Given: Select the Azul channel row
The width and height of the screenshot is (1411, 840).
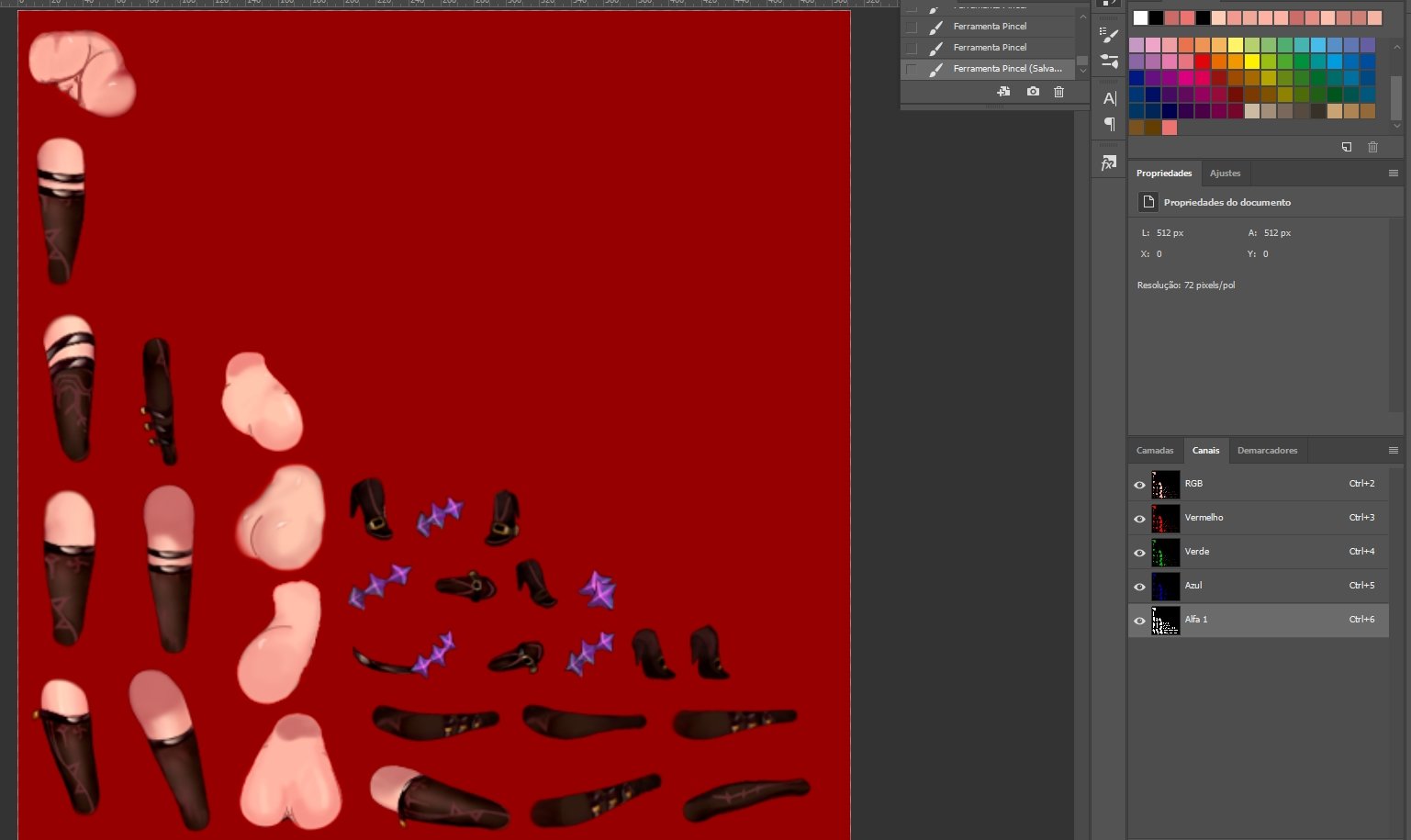Looking at the screenshot, I should pyautogui.click(x=1259, y=586).
